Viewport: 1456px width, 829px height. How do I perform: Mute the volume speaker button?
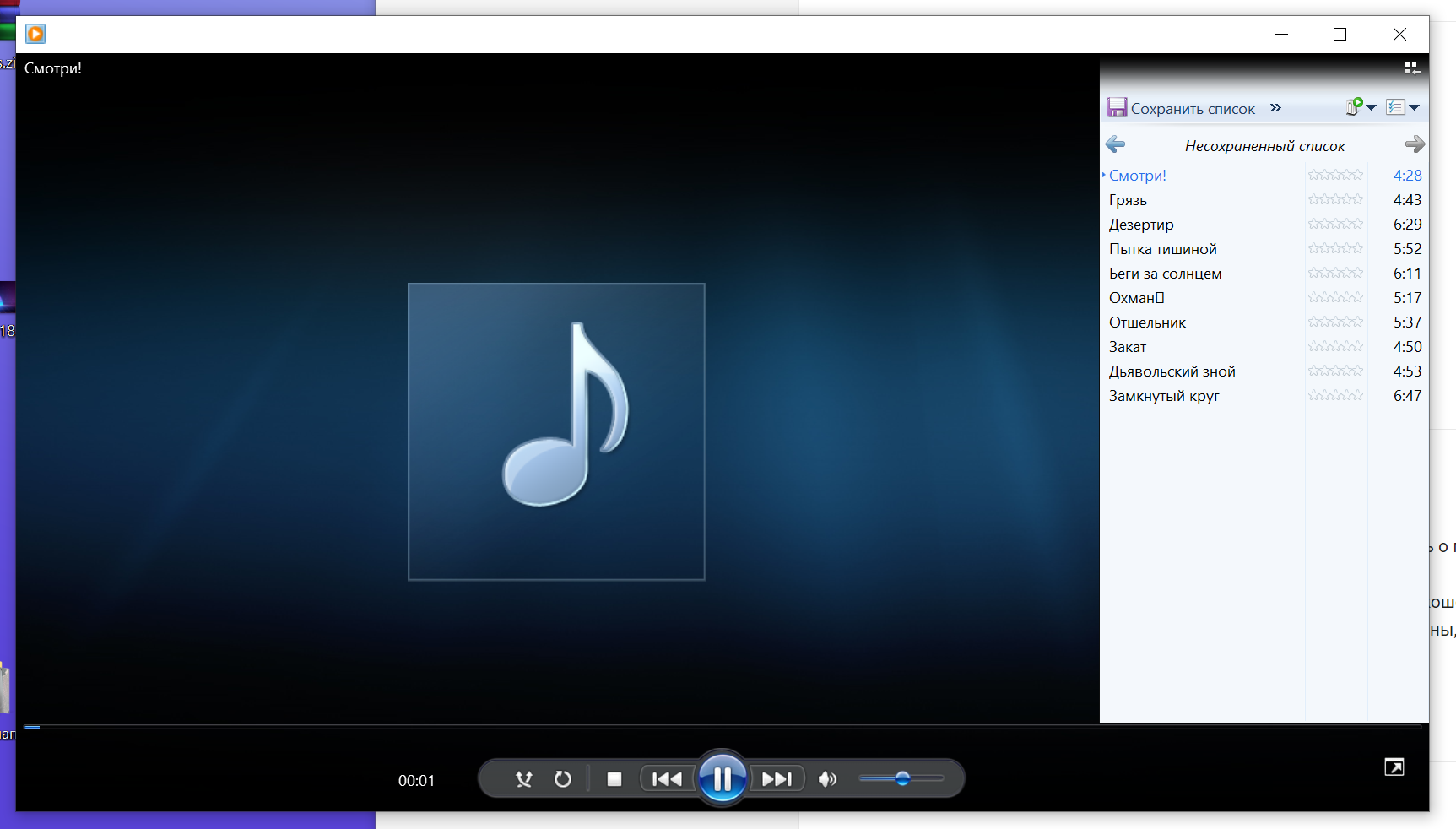(828, 779)
